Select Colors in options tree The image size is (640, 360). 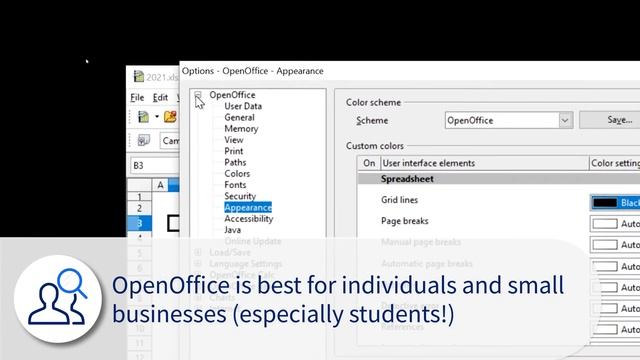click(x=237, y=173)
